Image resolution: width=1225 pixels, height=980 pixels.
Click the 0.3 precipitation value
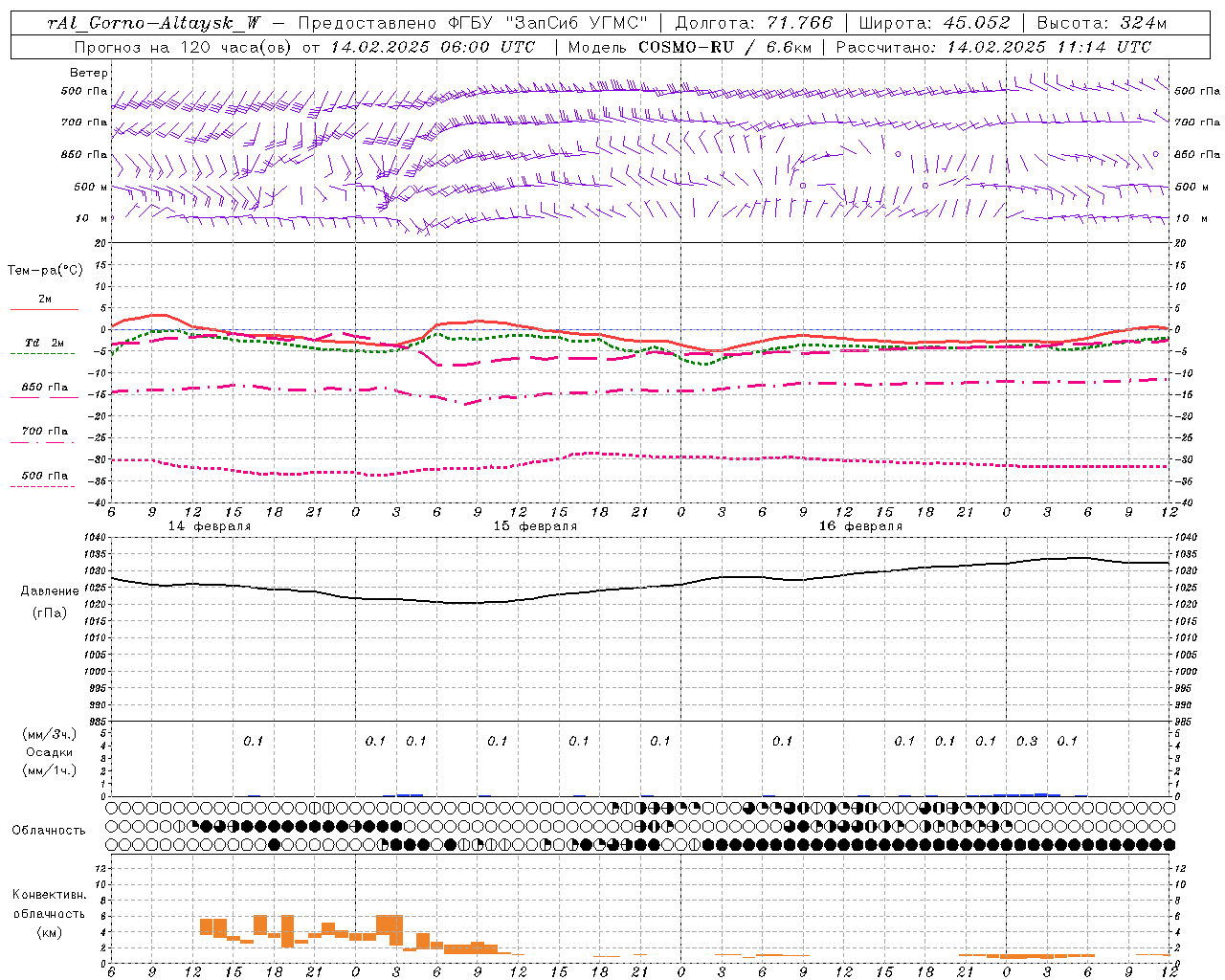click(1027, 741)
